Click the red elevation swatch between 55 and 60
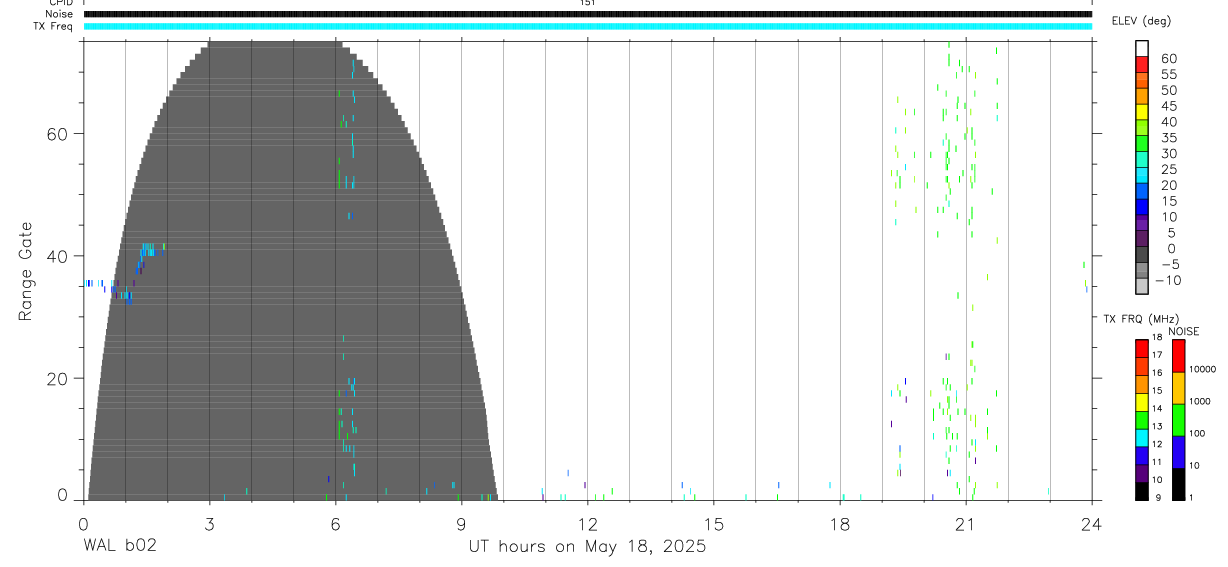The image size is (1228, 567). point(1142,66)
